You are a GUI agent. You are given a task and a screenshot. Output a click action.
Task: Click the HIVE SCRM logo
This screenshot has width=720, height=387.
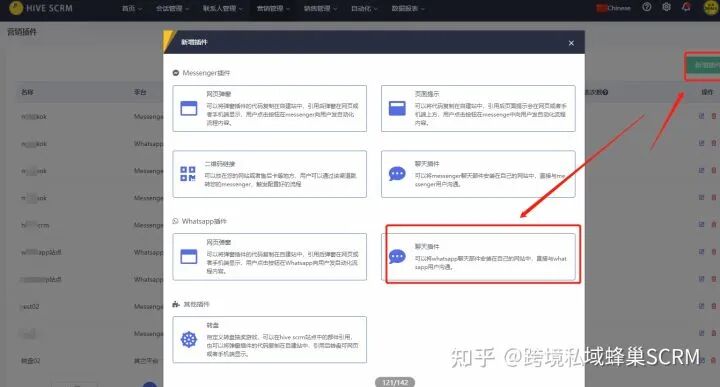point(40,8)
